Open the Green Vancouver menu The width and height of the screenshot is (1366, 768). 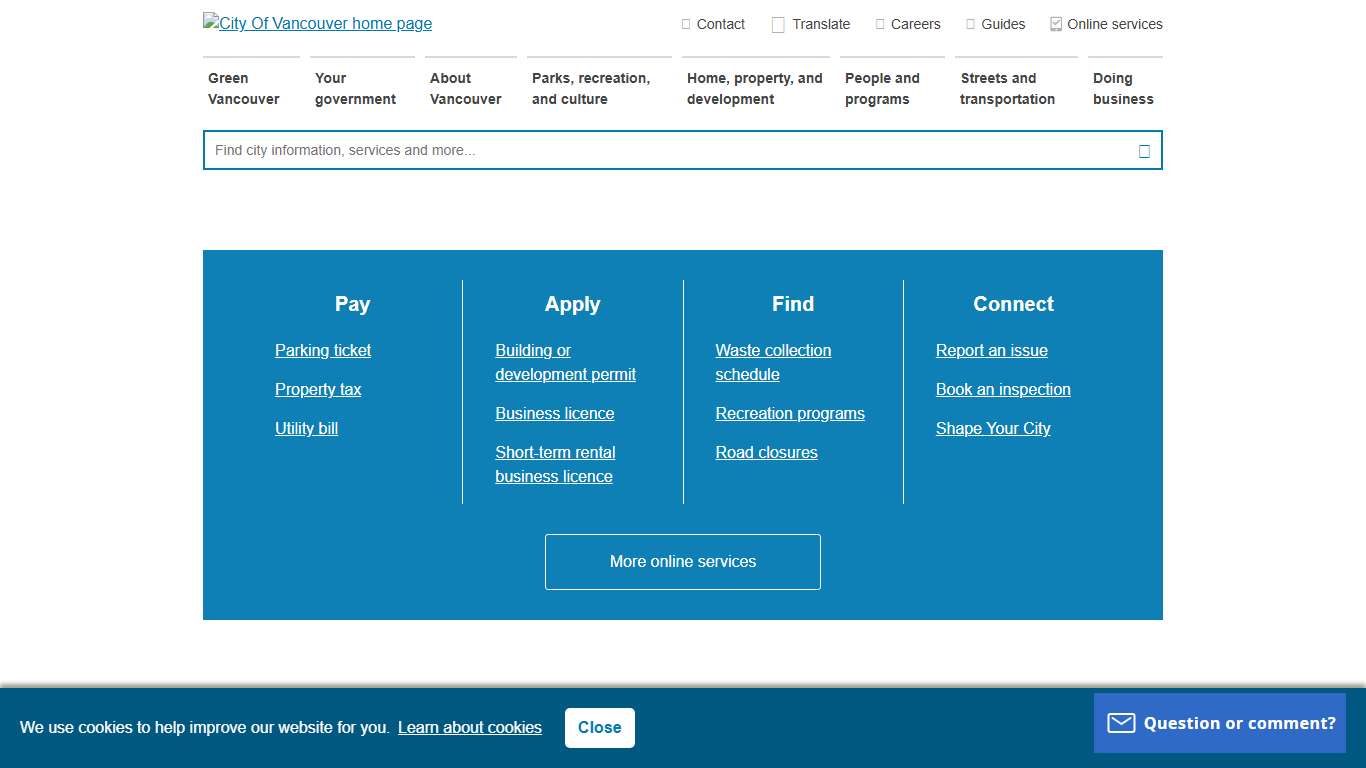coord(244,88)
